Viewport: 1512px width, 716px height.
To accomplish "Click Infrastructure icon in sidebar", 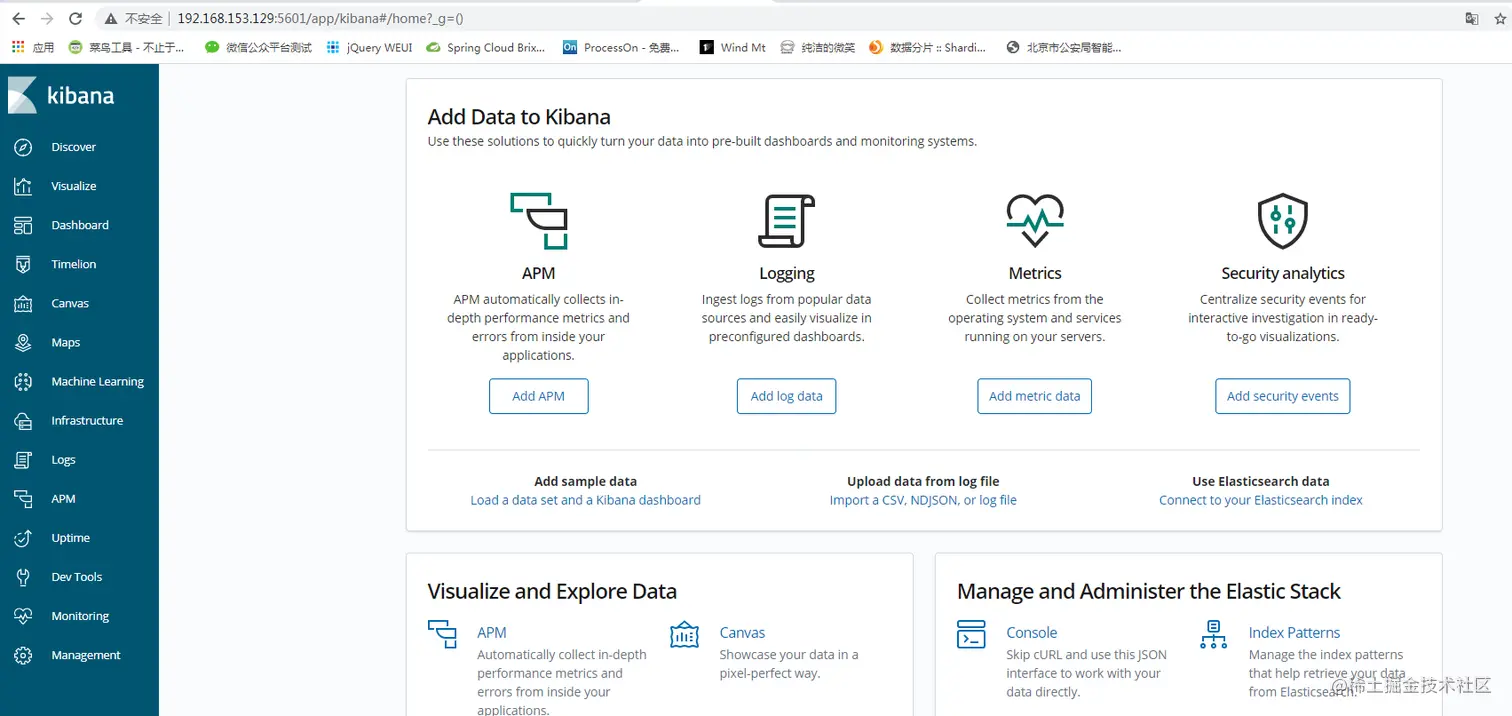I will pos(23,421).
